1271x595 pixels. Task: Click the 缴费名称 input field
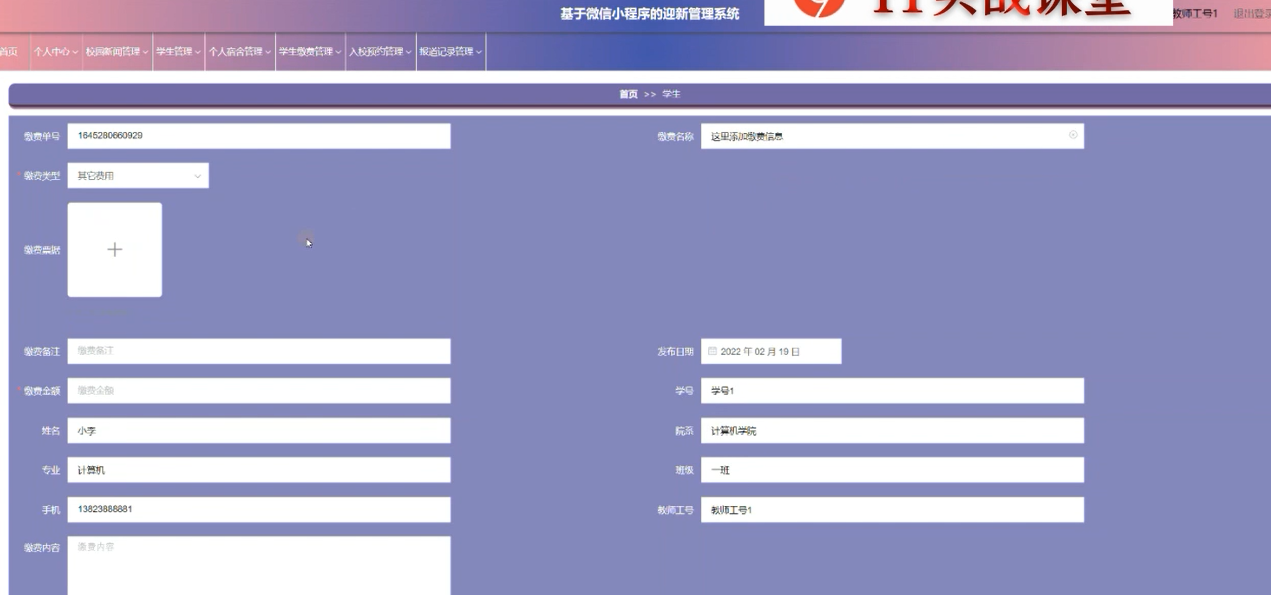coord(892,136)
